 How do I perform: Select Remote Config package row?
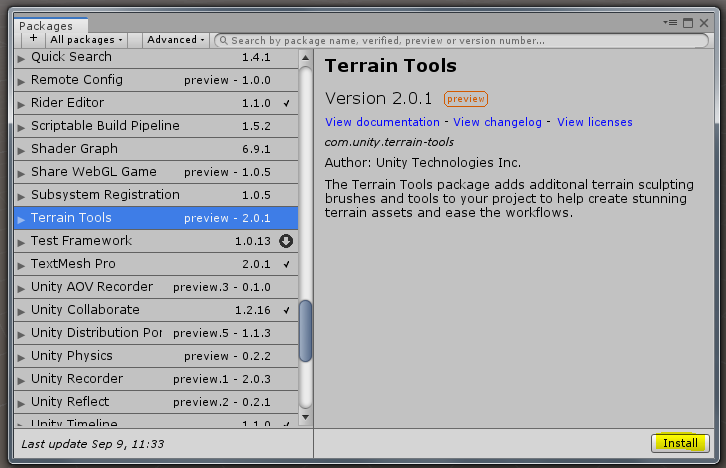(x=156, y=80)
